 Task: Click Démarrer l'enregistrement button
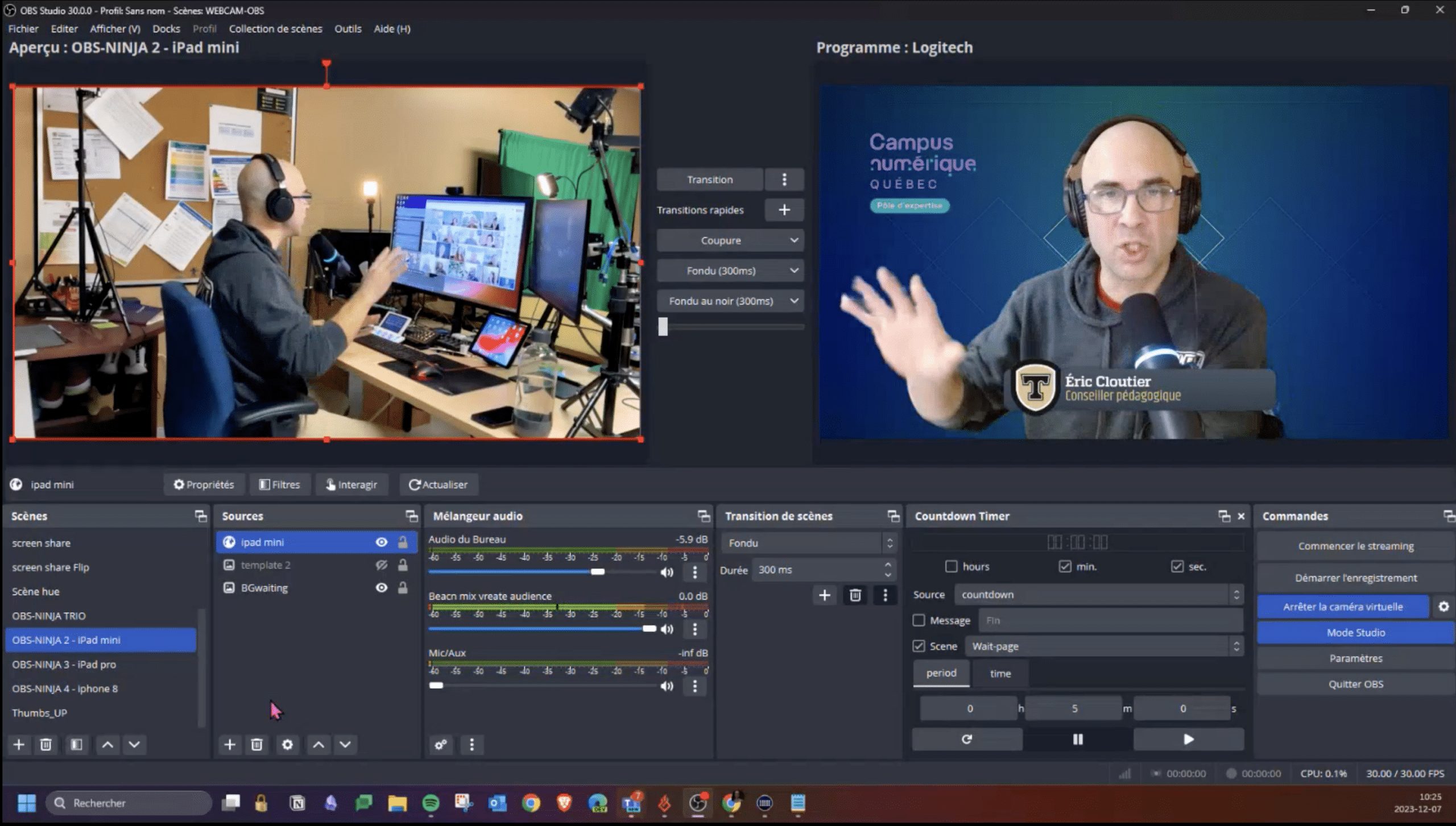1355,578
